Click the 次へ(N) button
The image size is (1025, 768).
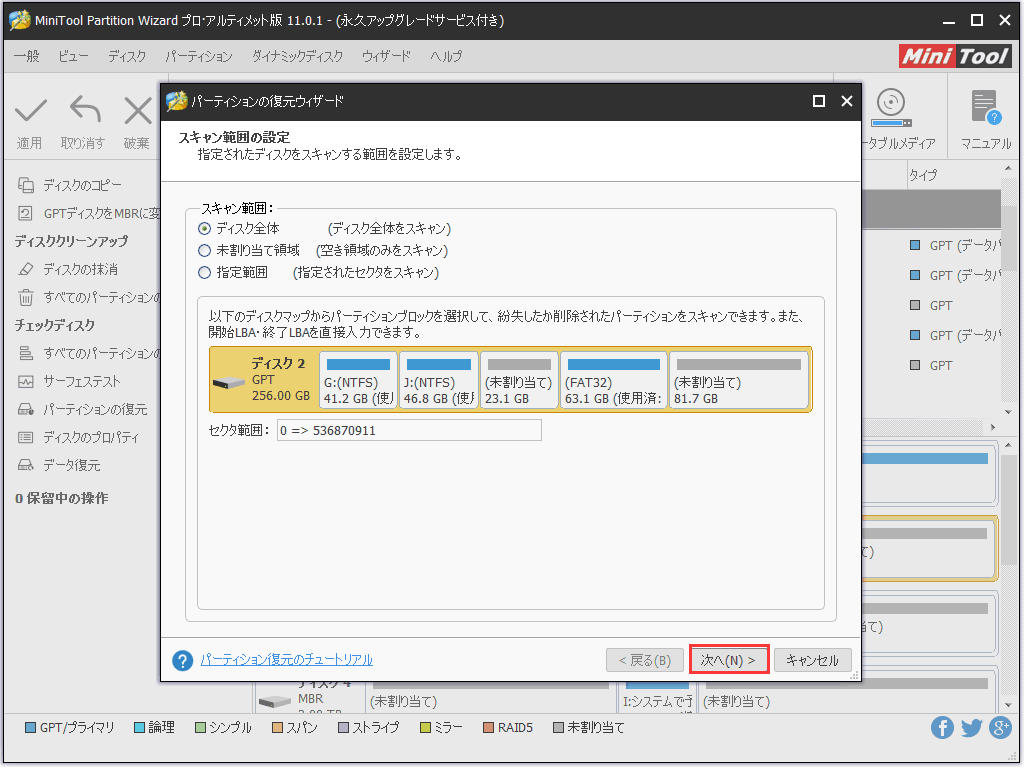tap(729, 659)
